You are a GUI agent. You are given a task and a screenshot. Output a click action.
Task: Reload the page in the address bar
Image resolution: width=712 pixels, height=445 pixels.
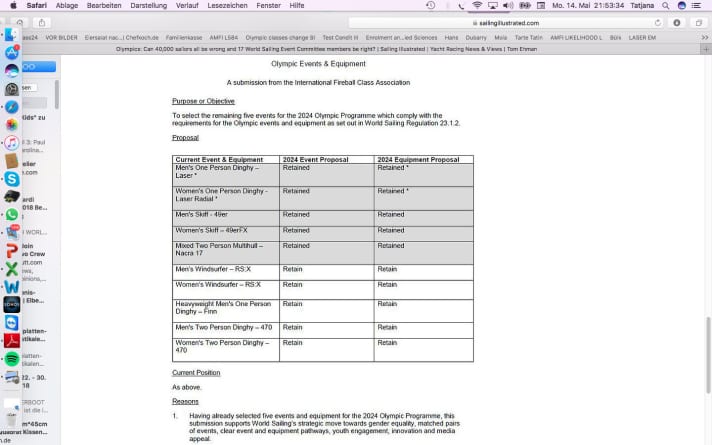click(x=657, y=22)
